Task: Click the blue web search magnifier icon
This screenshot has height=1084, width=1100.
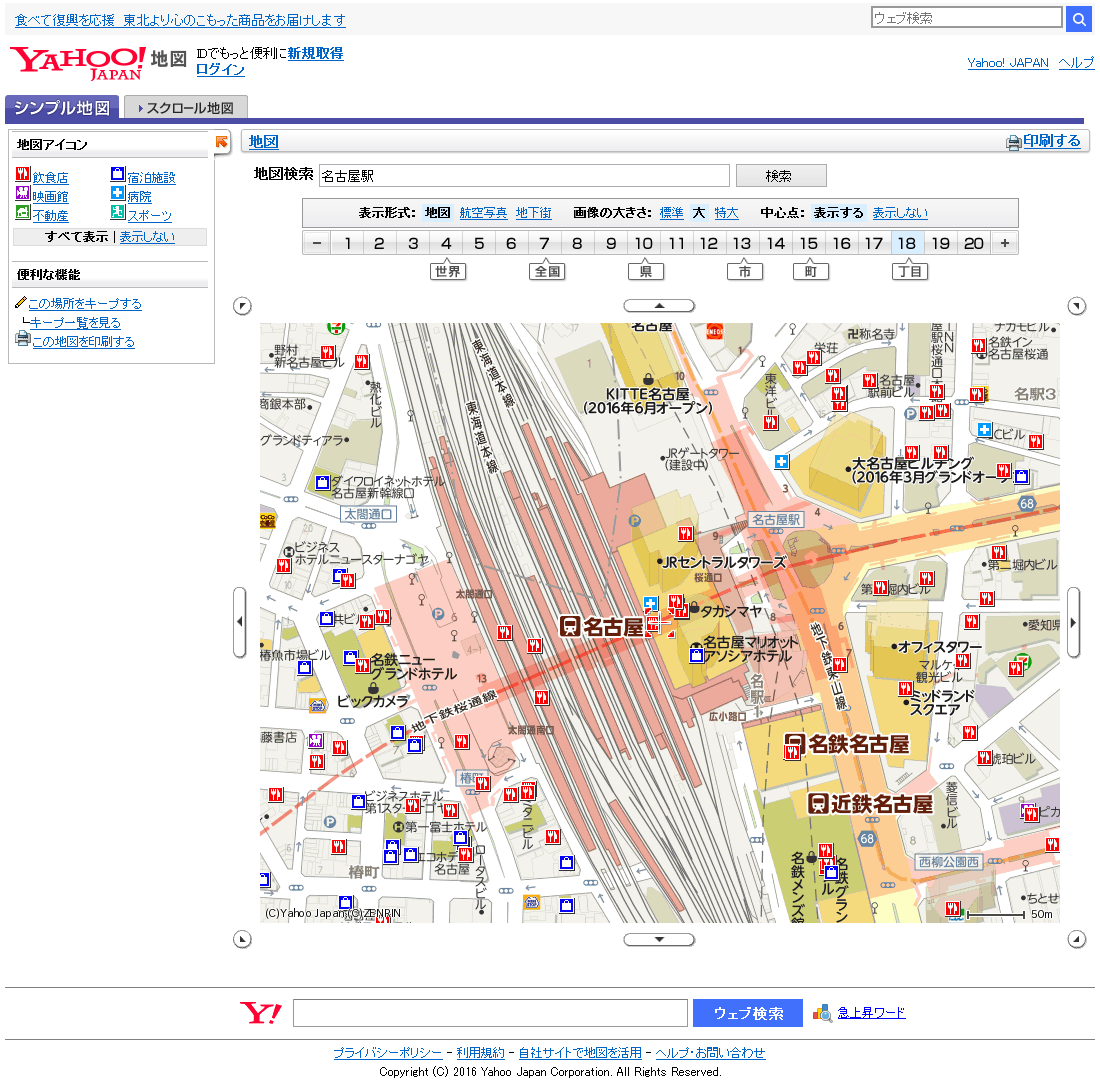Action: pos(1078,19)
